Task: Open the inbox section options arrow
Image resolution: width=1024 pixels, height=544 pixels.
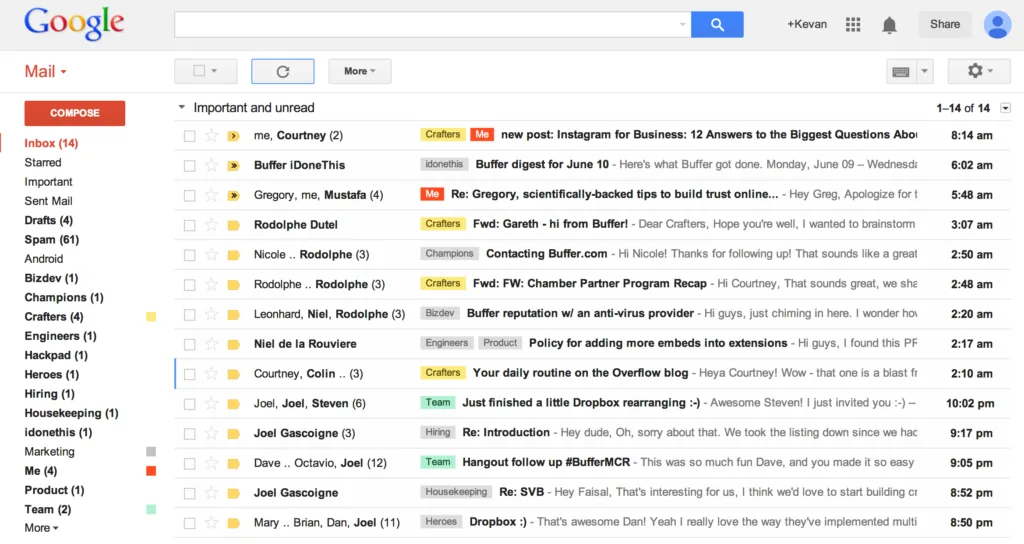Action: pos(1006,108)
